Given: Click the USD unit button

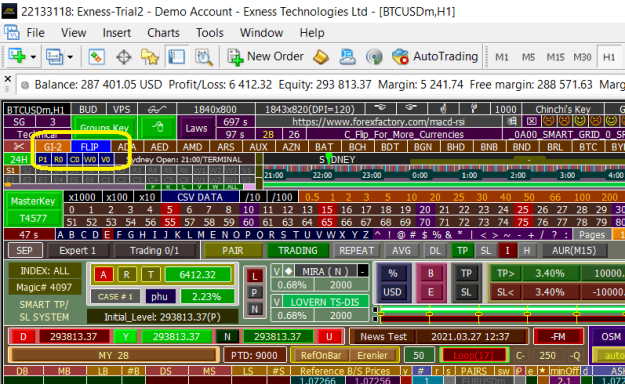Looking at the screenshot, I should [x=392, y=292].
